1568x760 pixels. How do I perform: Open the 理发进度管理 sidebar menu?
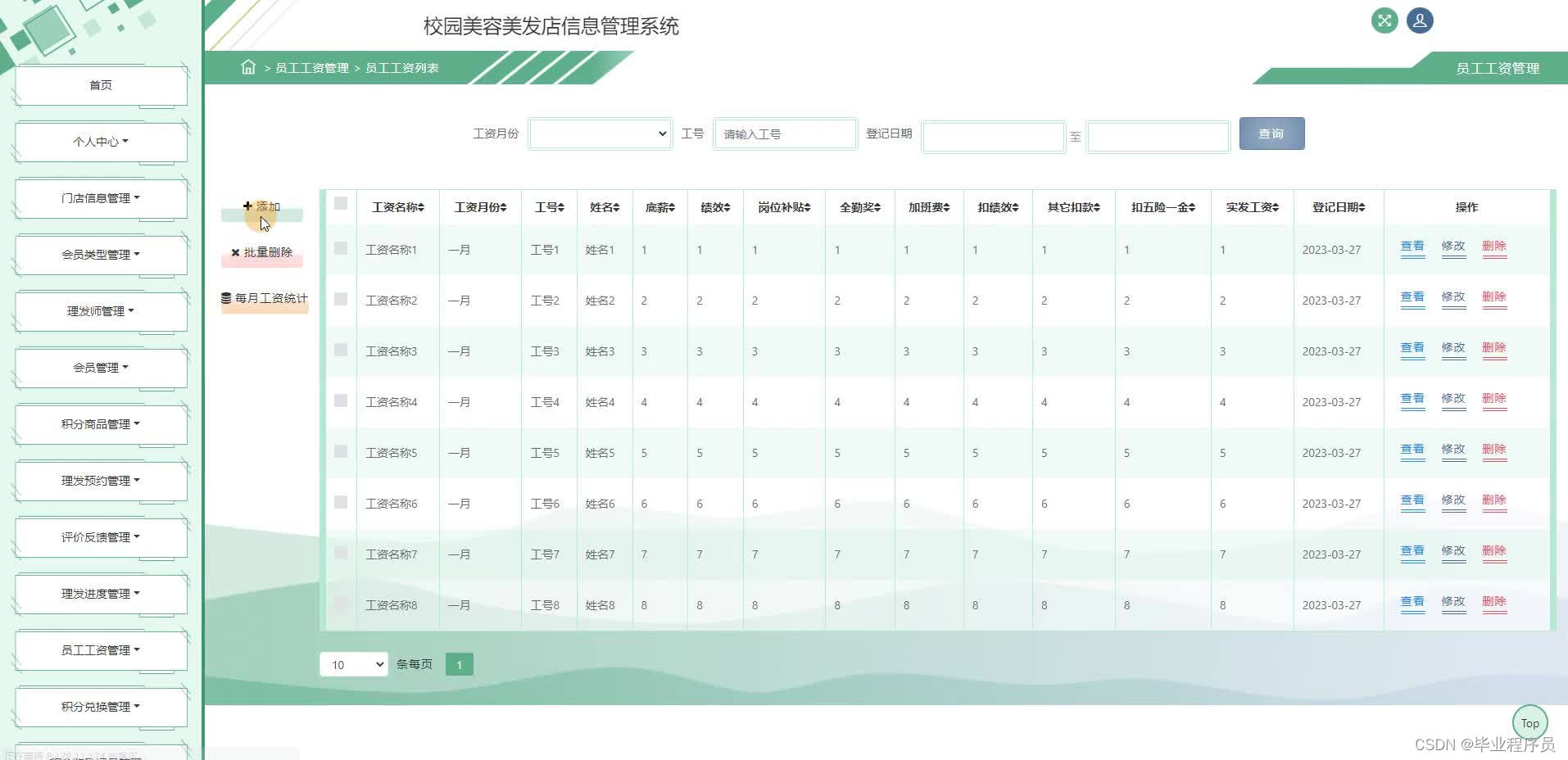point(101,594)
